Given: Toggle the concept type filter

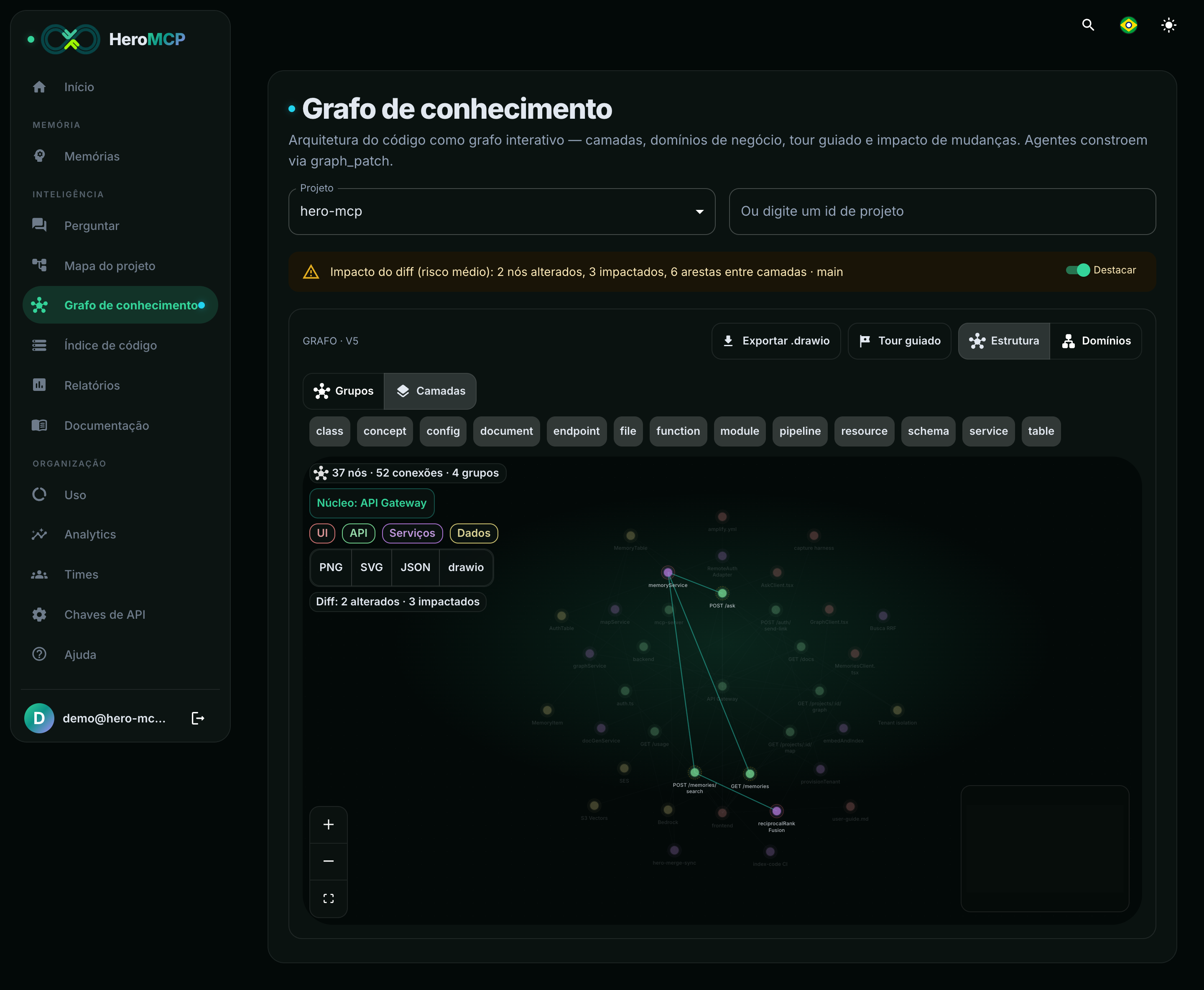Looking at the screenshot, I should pos(385,431).
